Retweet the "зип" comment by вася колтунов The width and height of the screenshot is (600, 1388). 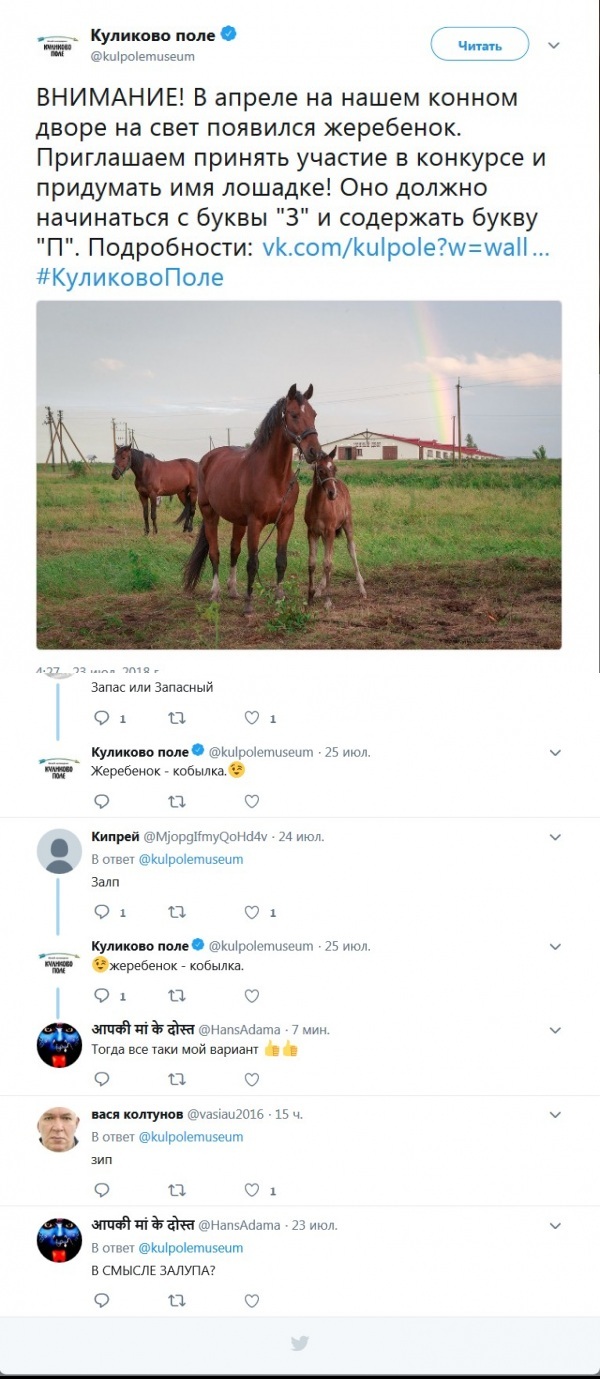[x=176, y=1191]
